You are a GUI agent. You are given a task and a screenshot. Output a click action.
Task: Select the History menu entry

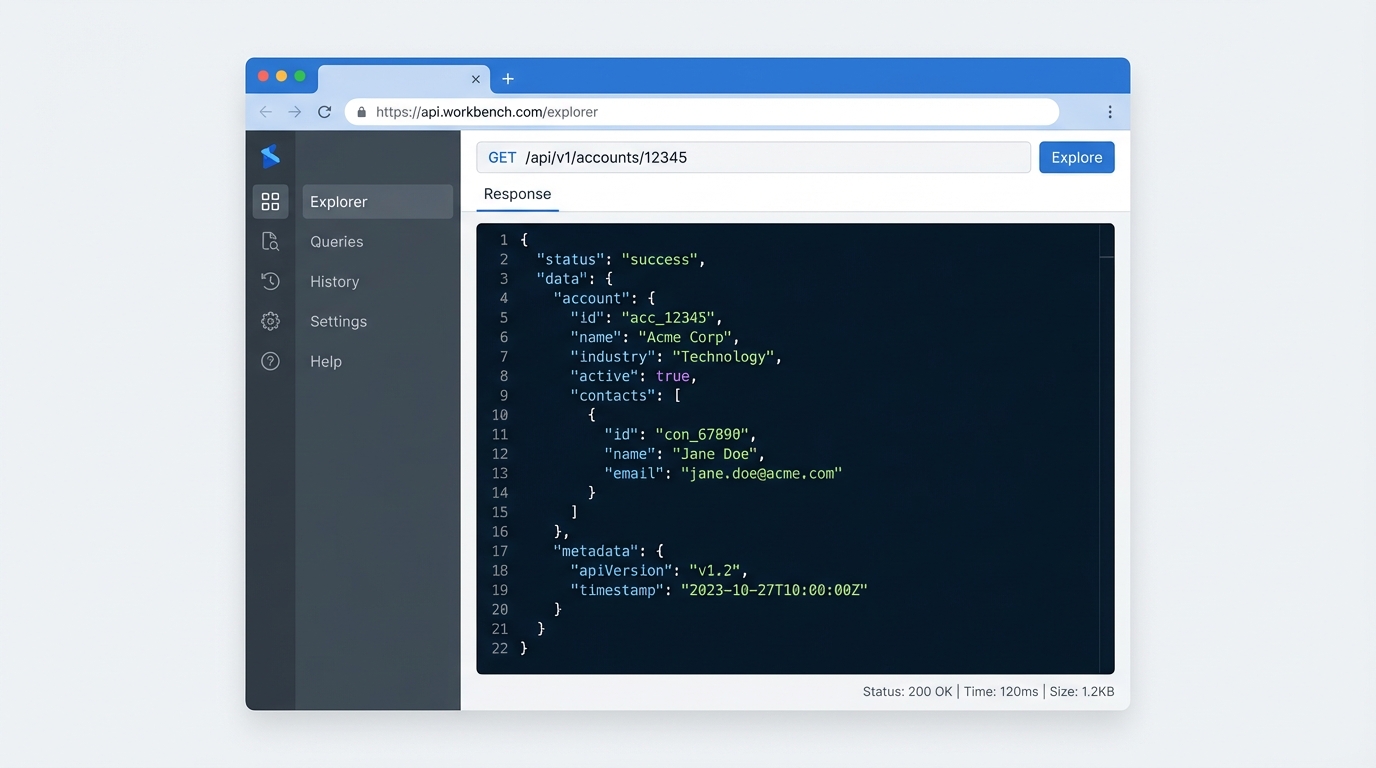(x=334, y=281)
